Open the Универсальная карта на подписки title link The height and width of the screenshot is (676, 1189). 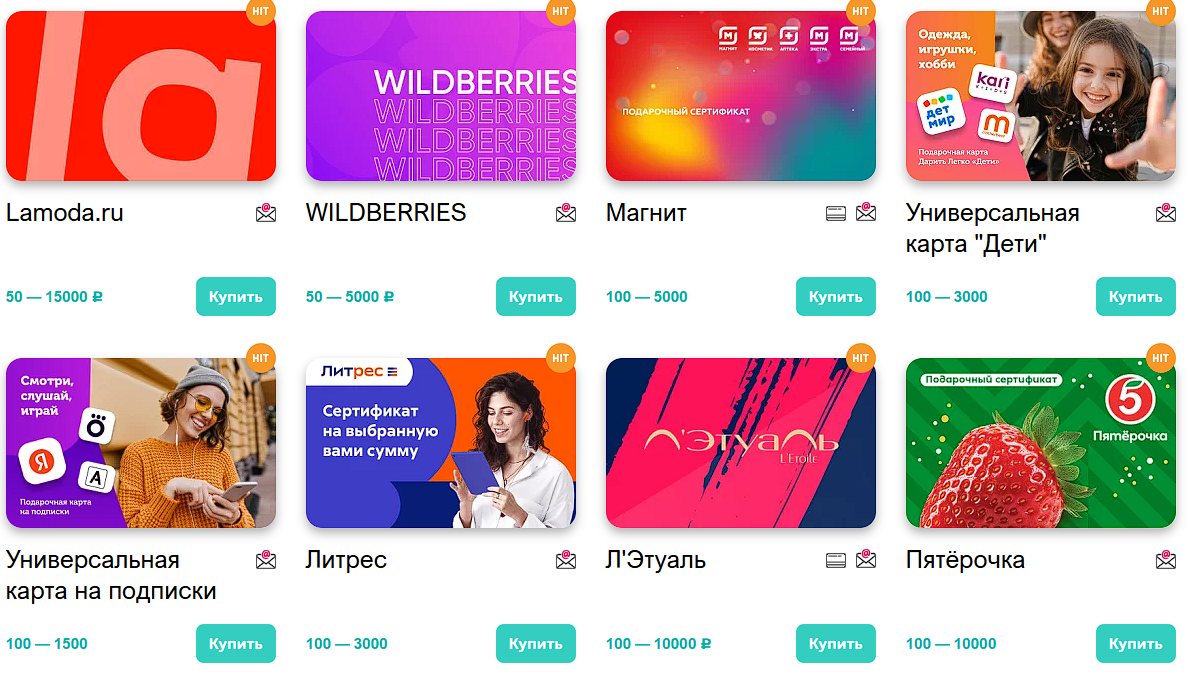click(111, 575)
